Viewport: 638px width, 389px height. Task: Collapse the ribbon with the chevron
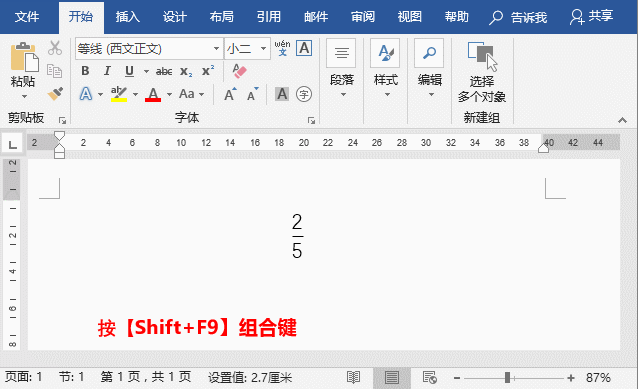pos(622,120)
